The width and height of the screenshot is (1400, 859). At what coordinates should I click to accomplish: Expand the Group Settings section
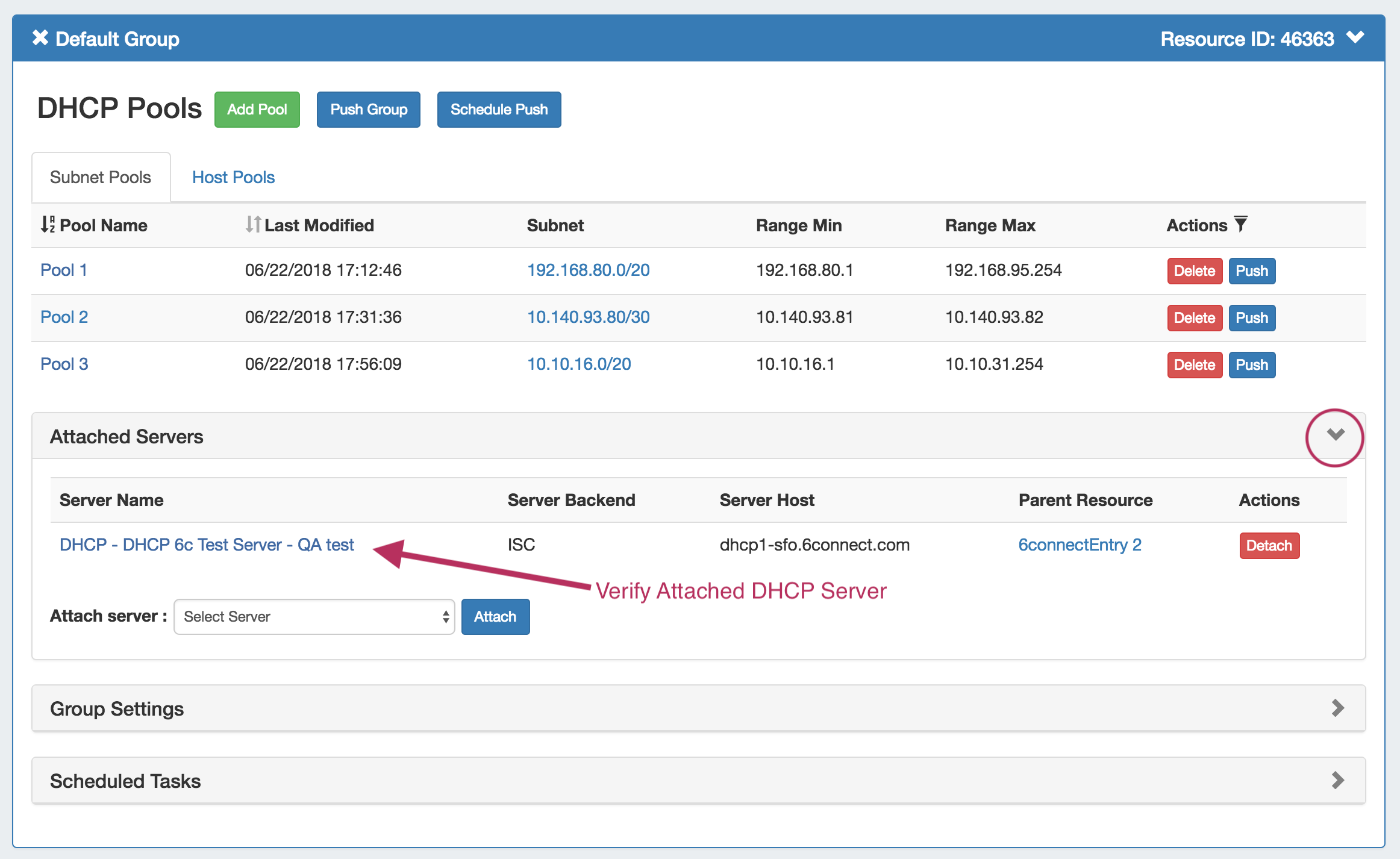[1337, 708]
